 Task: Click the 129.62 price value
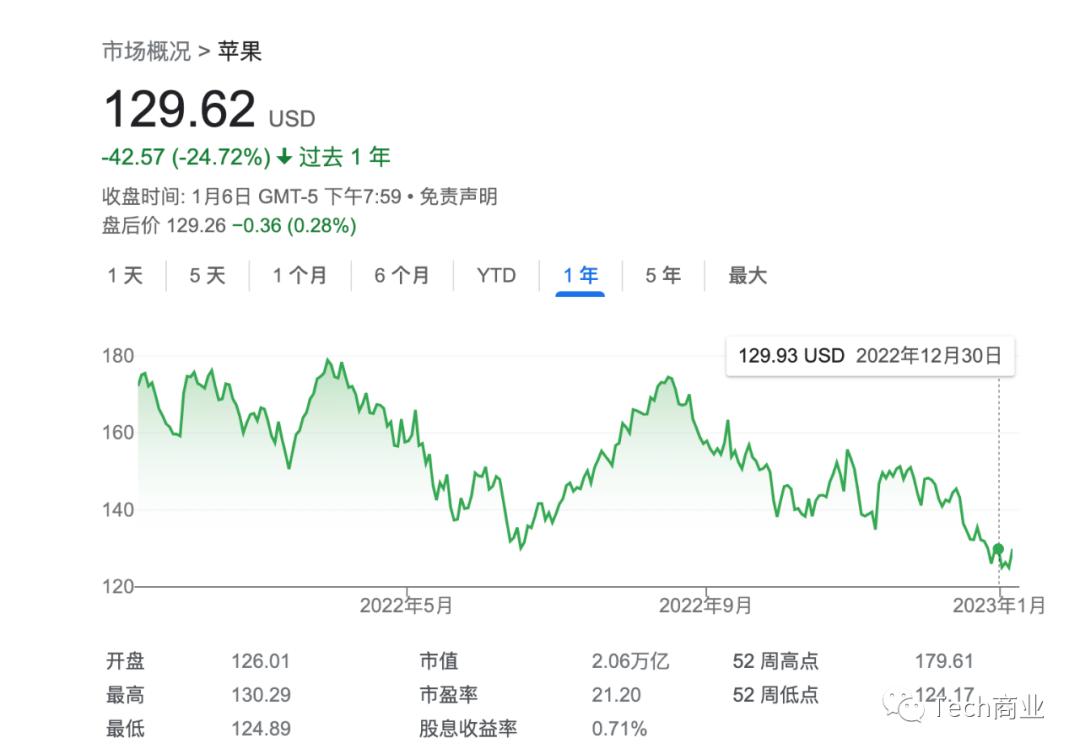pyautogui.click(x=180, y=109)
